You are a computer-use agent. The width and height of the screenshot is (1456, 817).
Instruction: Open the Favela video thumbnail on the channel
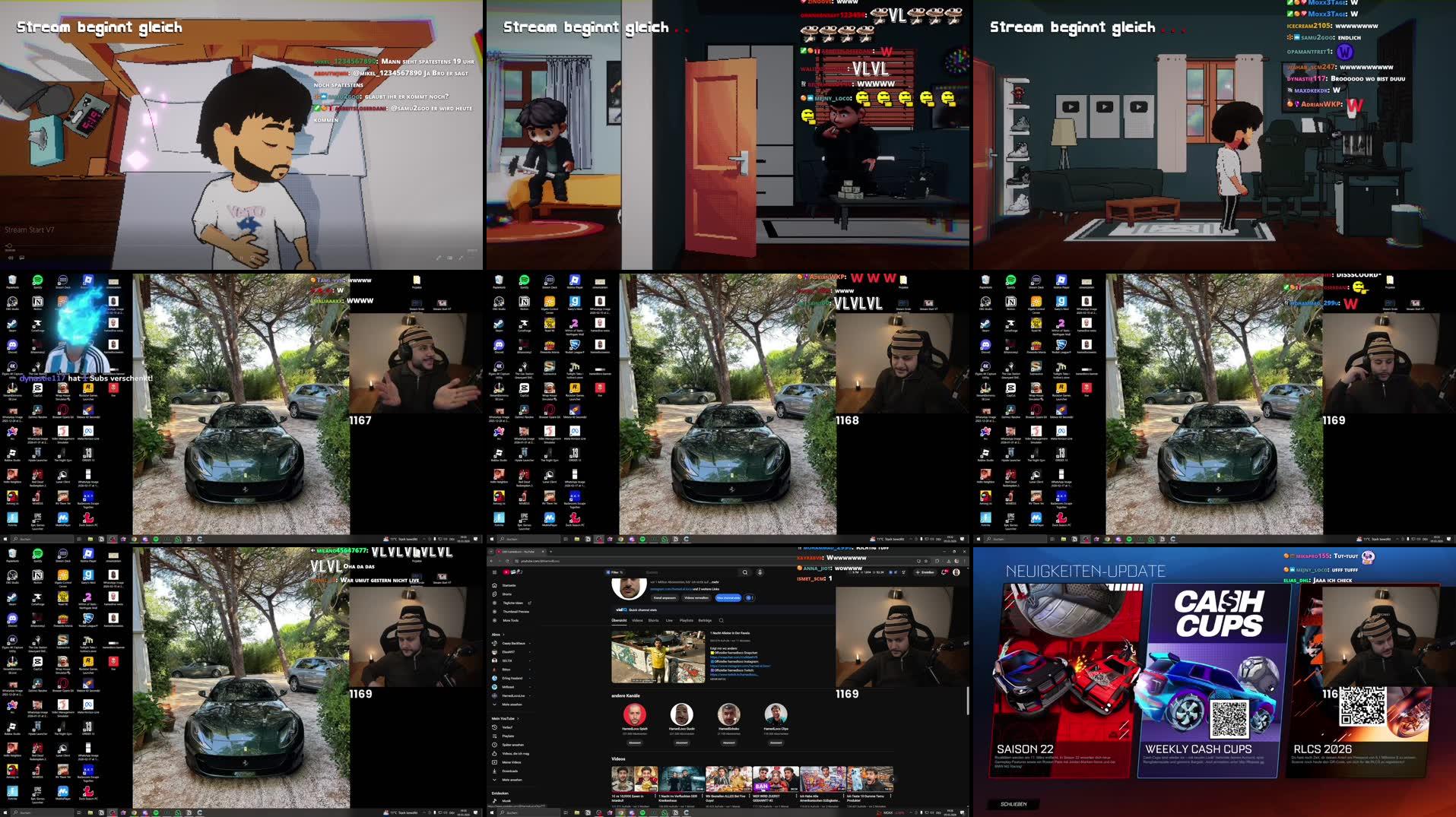tap(658, 656)
